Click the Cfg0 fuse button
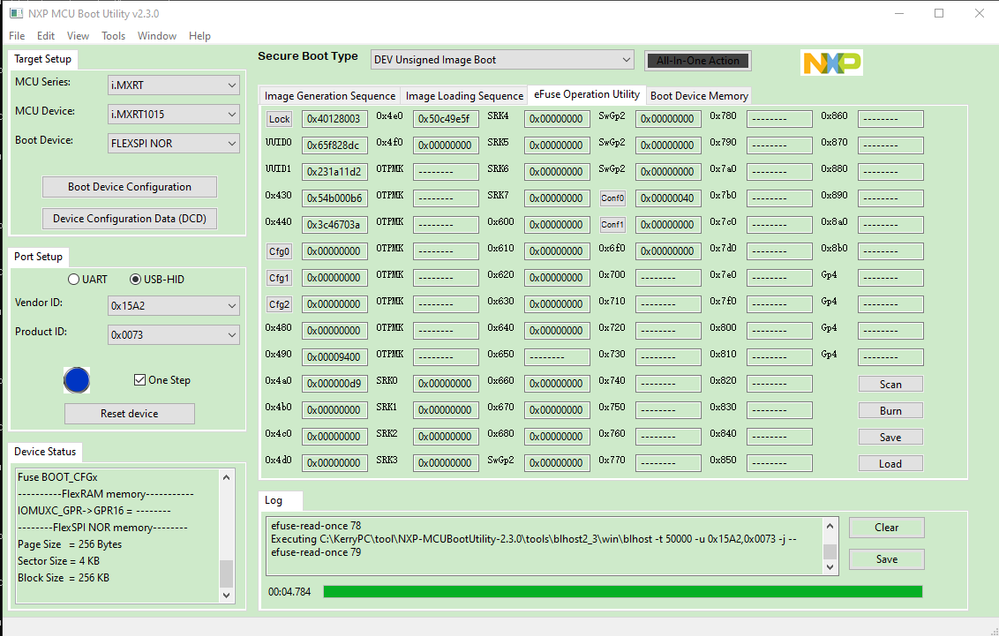 click(279, 252)
